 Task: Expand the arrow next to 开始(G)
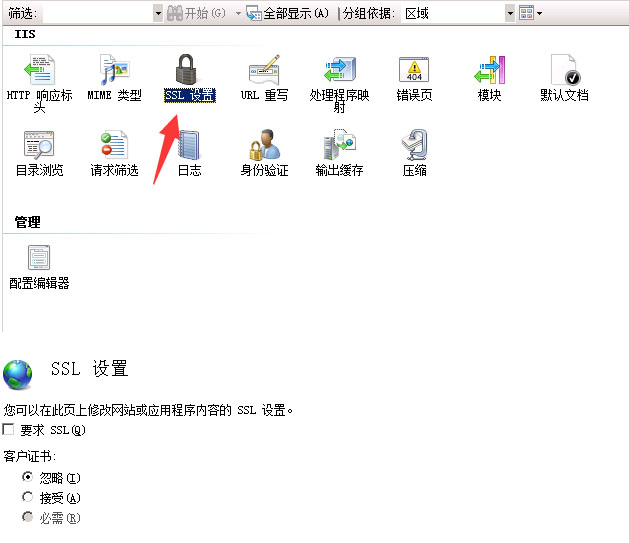coord(238,14)
